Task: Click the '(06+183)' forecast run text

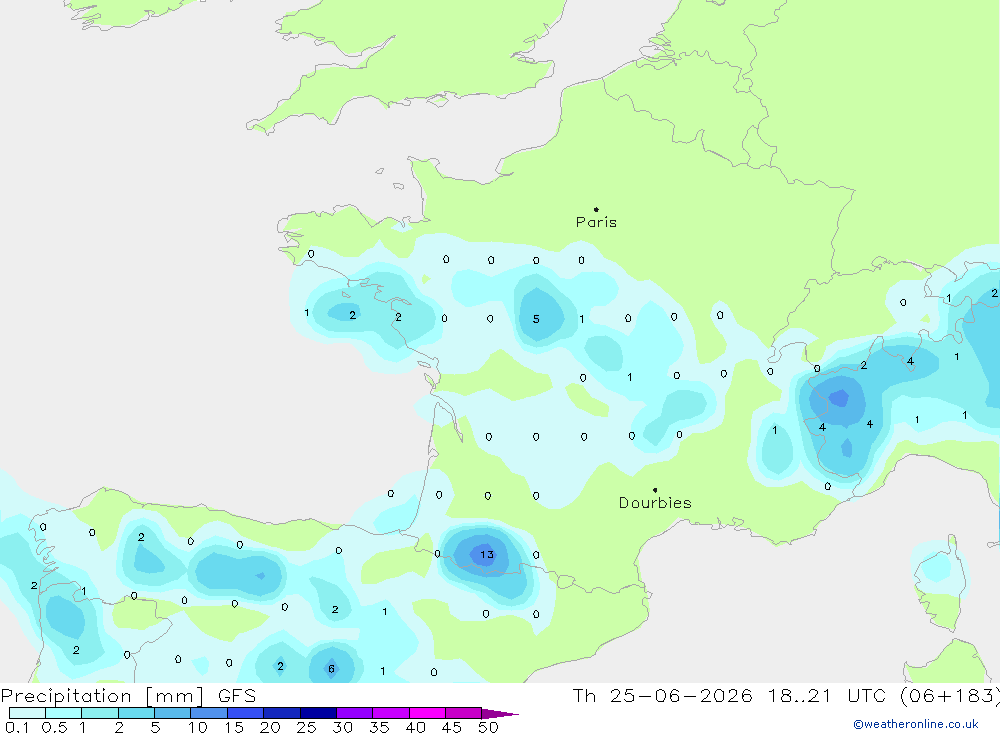Action: click(950, 696)
